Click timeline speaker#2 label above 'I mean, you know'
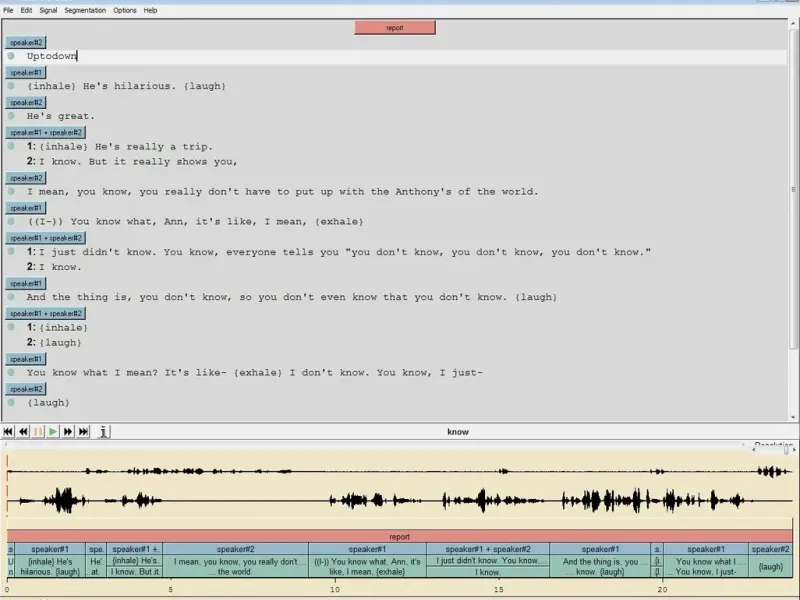 236,549
